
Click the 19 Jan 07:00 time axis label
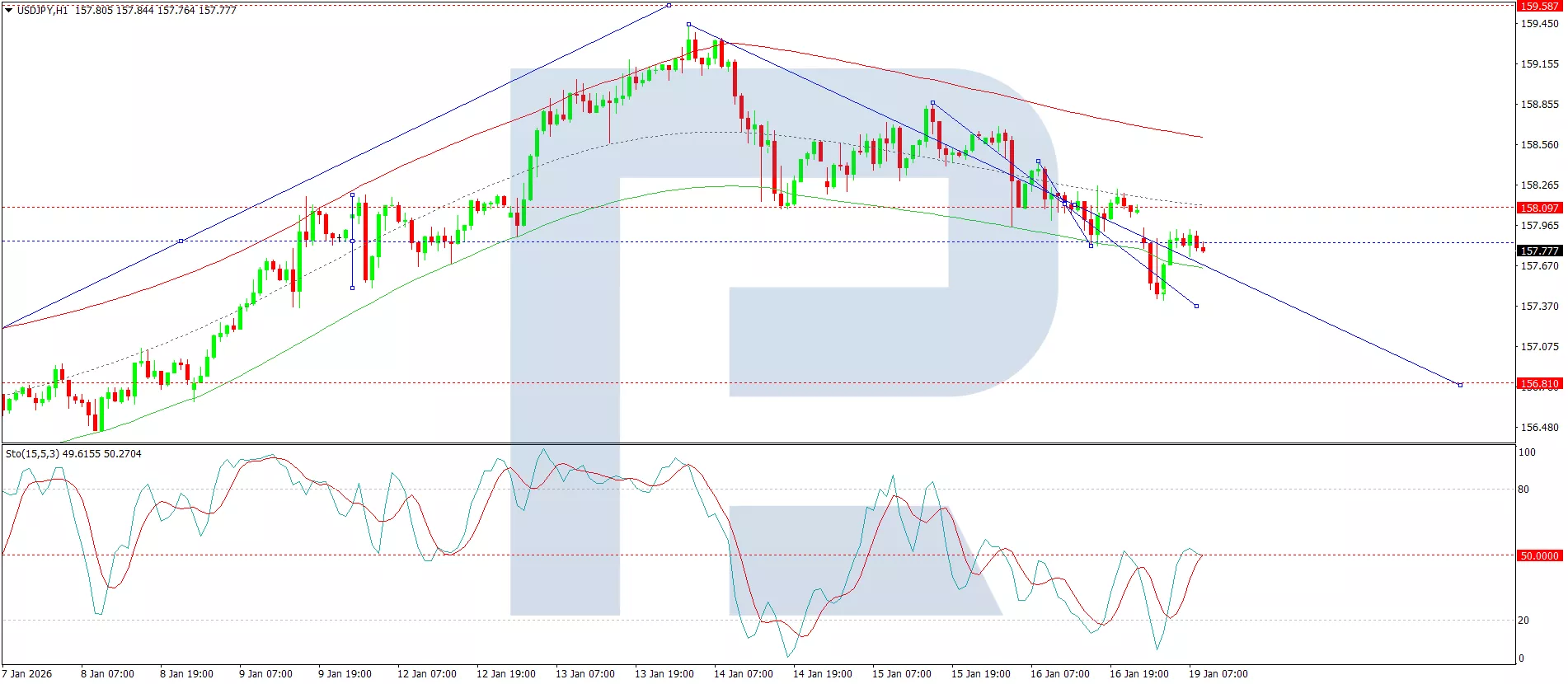point(1218,674)
